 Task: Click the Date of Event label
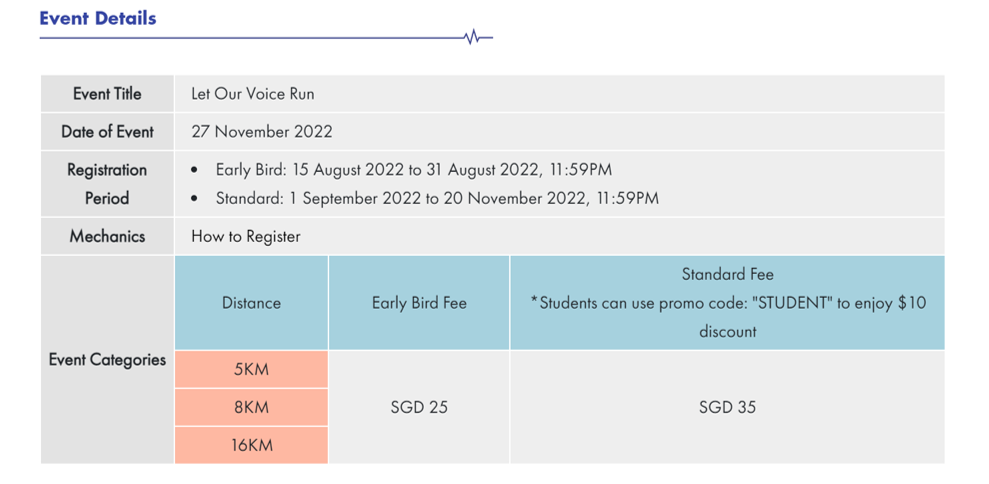pyautogui.click(x=107, y=132)
